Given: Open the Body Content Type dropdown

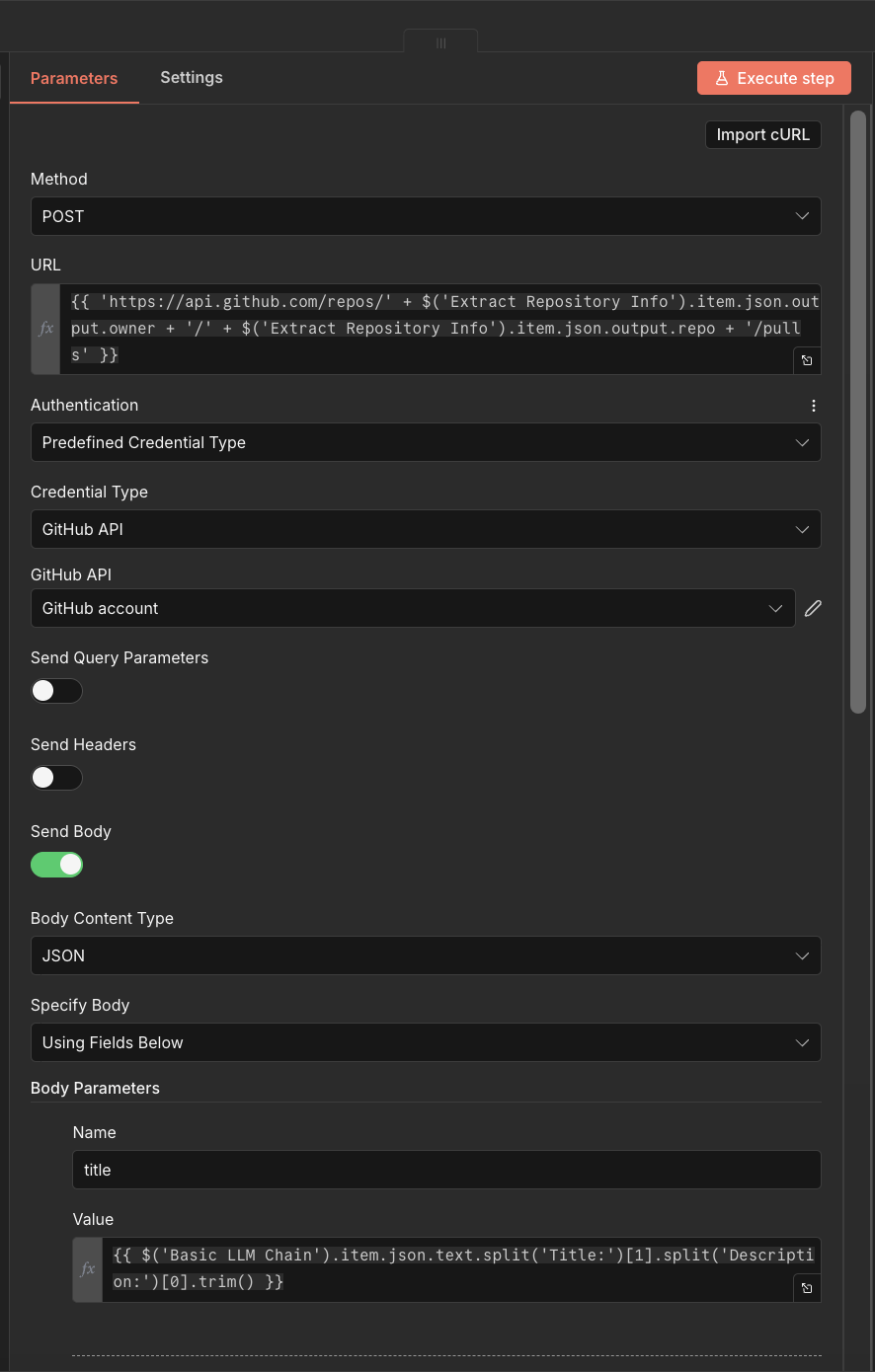Looking at the screenshot, I should tap(426, 955).
